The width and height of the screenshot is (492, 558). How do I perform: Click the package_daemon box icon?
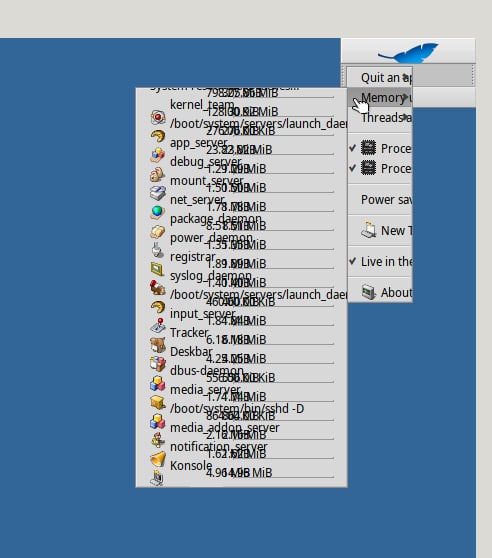pyautogui.click(x=158, y=231)
